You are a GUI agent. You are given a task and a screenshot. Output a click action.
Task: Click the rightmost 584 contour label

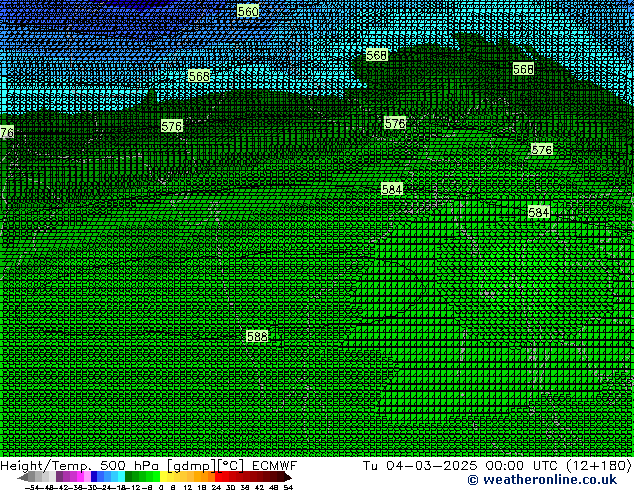(x=539, y=212)
